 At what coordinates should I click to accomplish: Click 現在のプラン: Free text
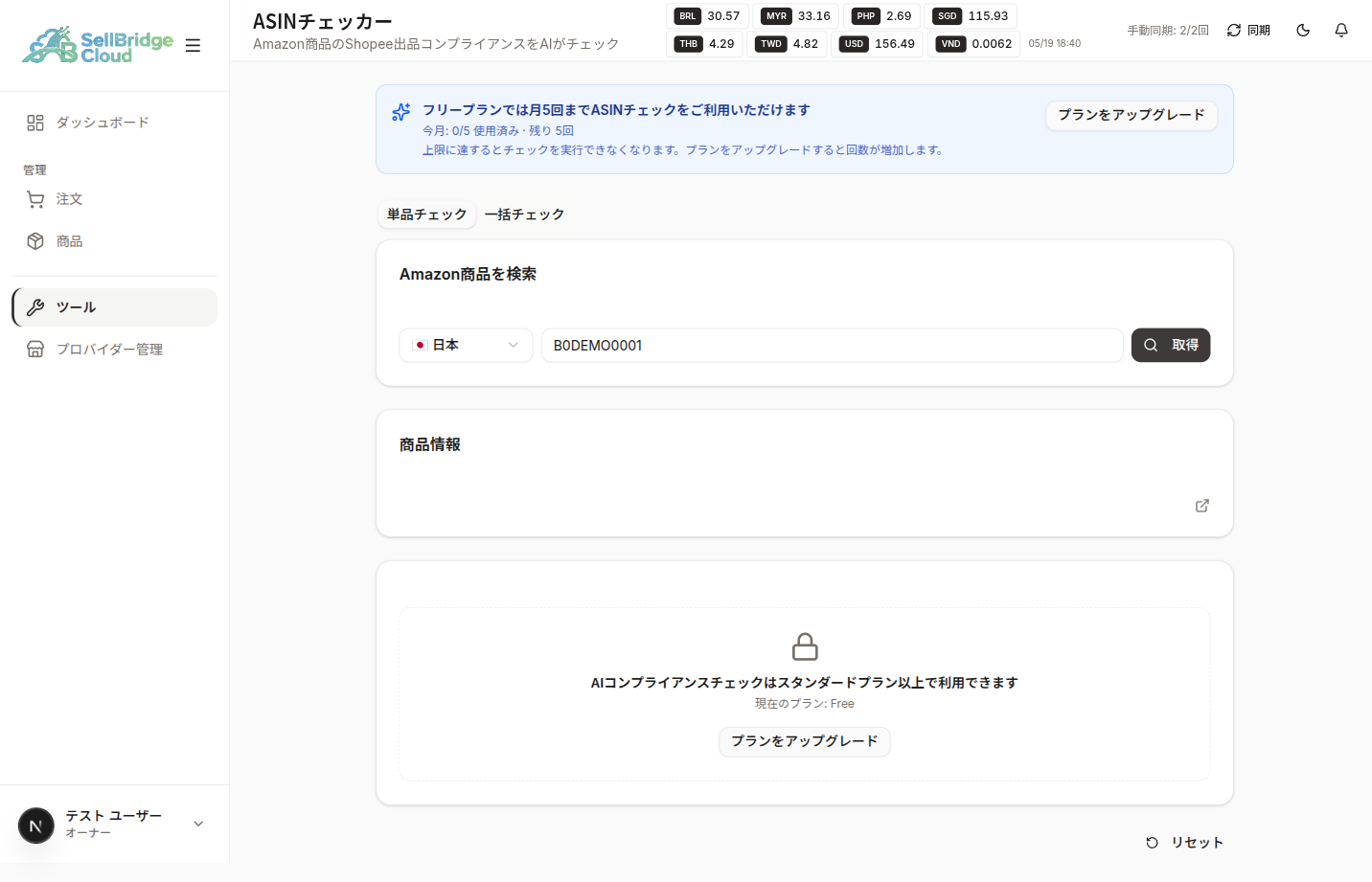point(805,704)
